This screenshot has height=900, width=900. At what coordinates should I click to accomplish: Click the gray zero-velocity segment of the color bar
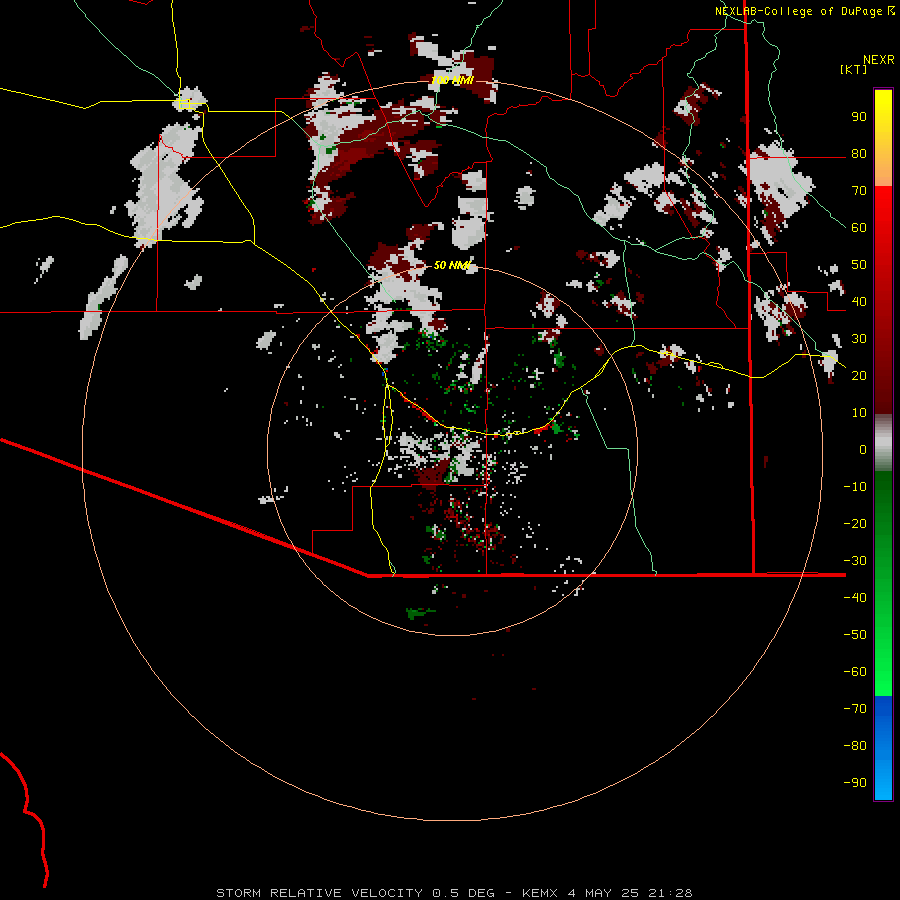coord(883,442)
